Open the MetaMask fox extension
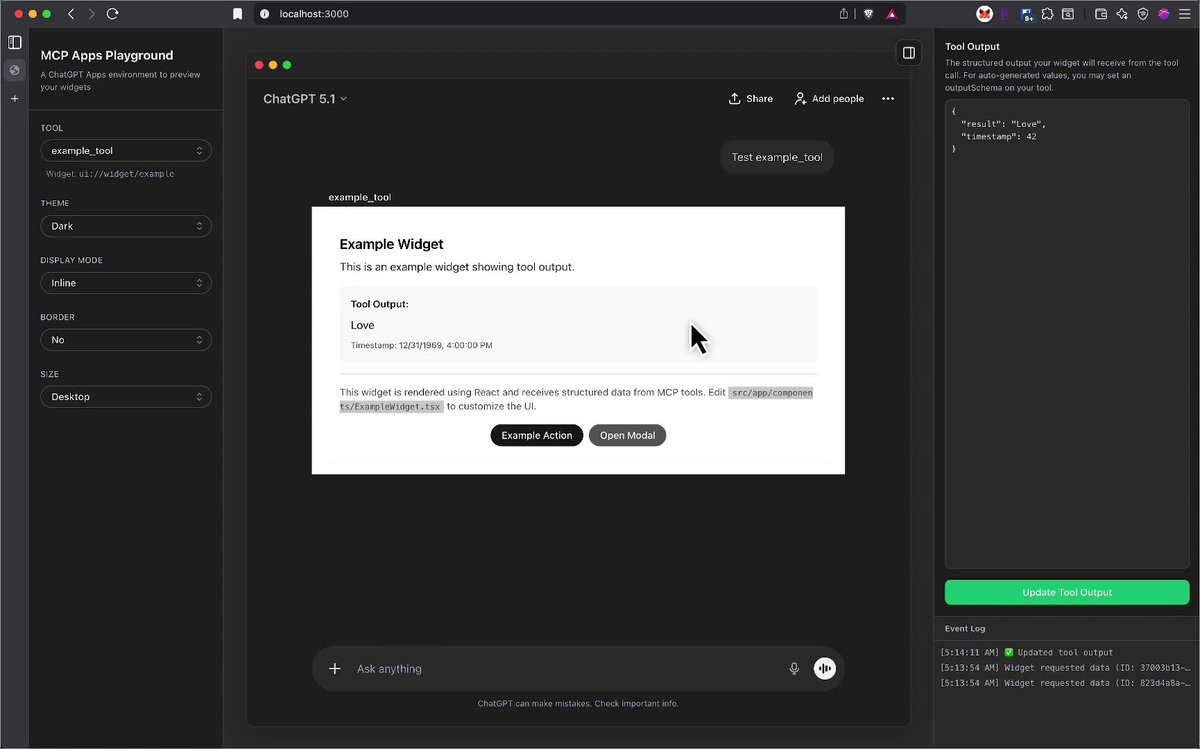Screen dimensions: 1200x749 pyautogui.click(x=984, y=14)
